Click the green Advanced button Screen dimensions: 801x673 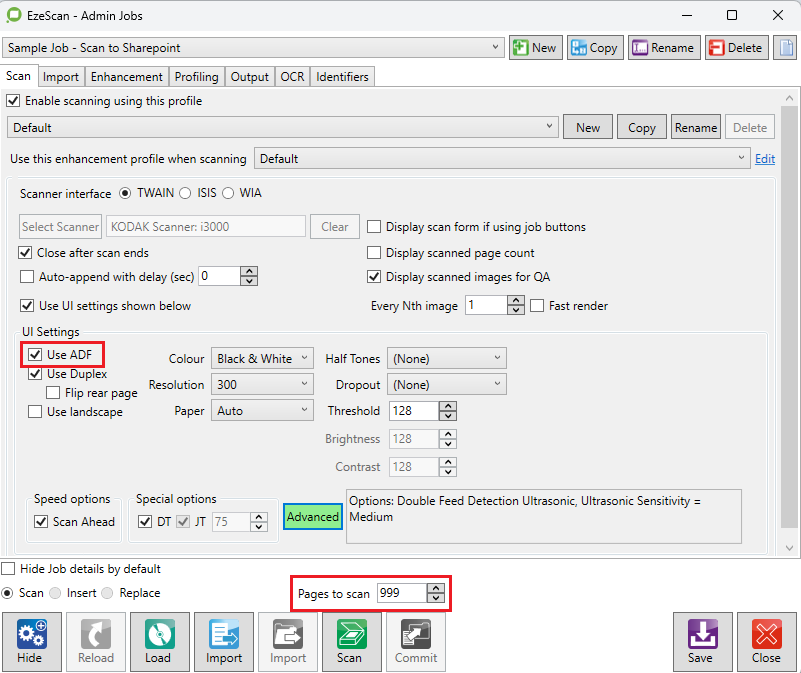312,516
